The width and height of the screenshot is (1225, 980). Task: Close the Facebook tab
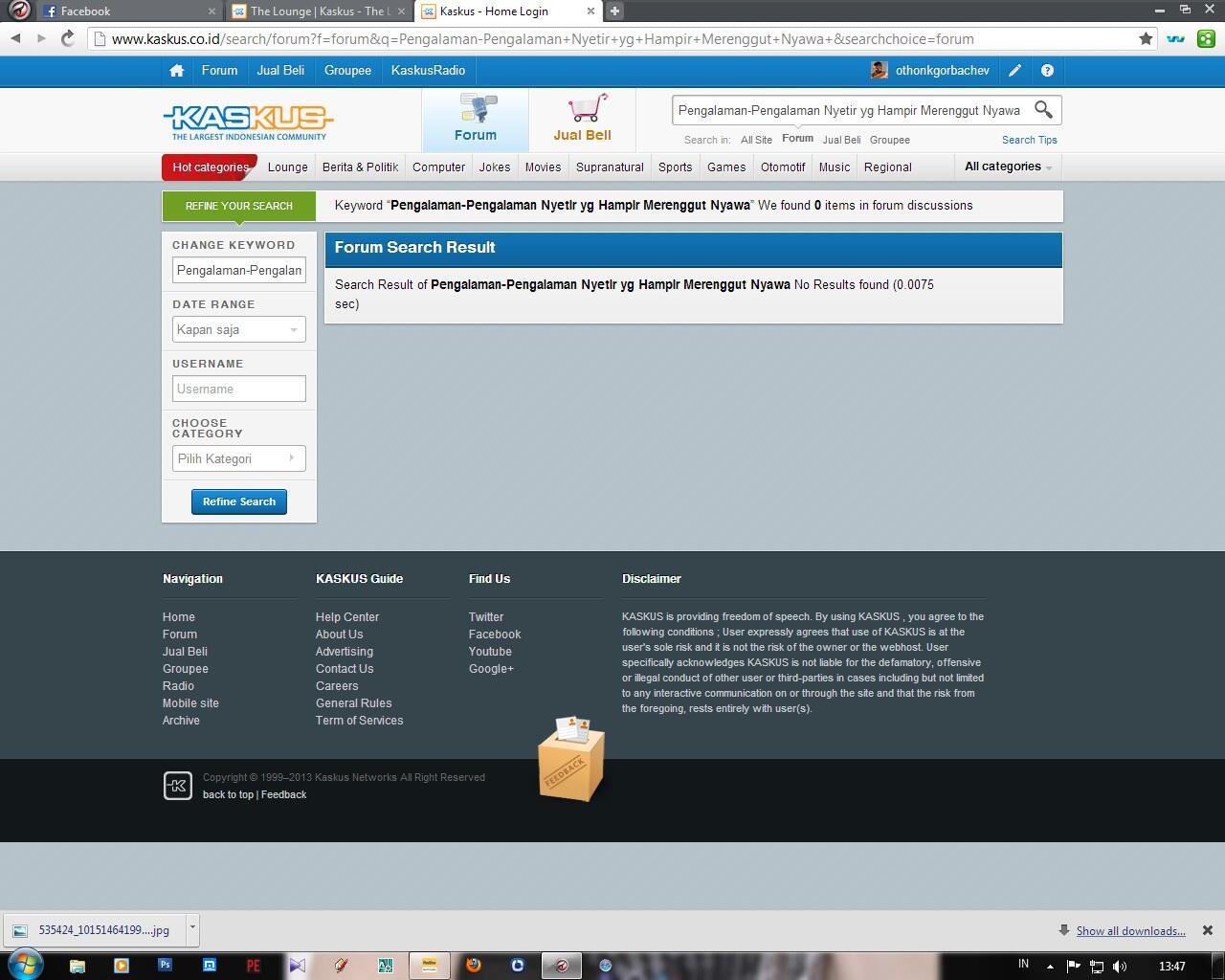(212, 11)
